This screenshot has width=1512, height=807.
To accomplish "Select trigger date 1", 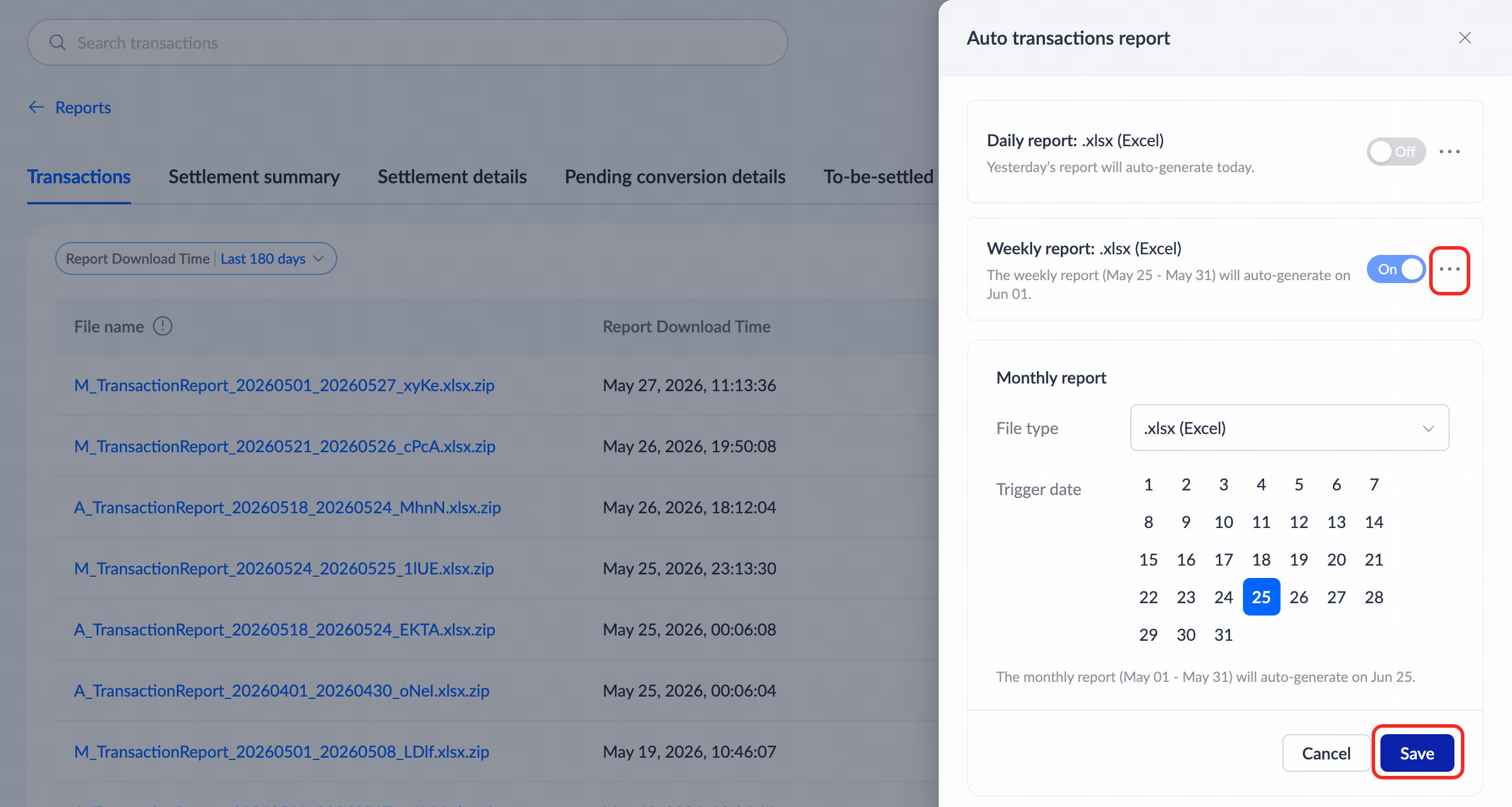I will click(1148, 485).
